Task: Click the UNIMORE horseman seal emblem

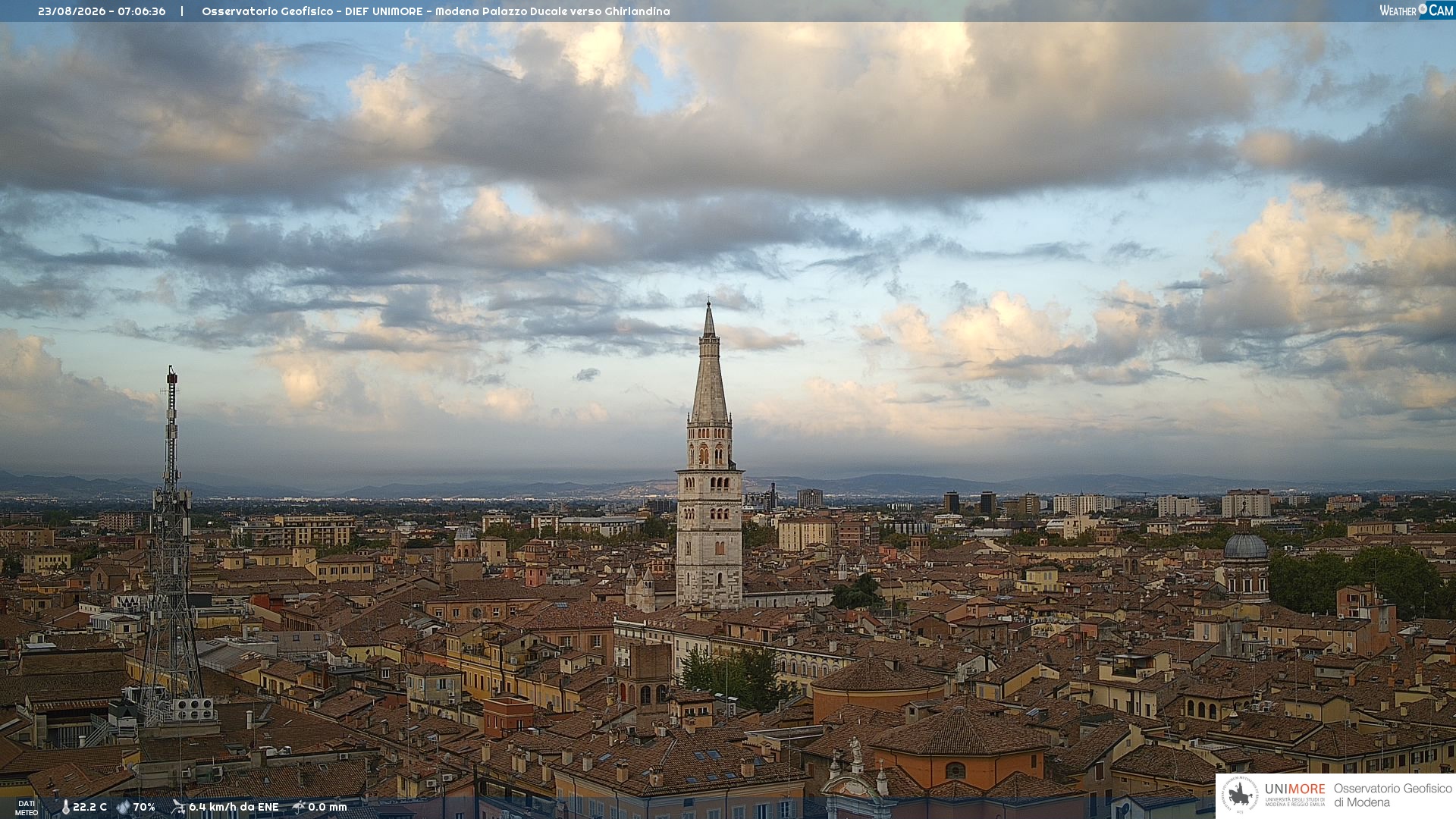Action: point(1240,795)
